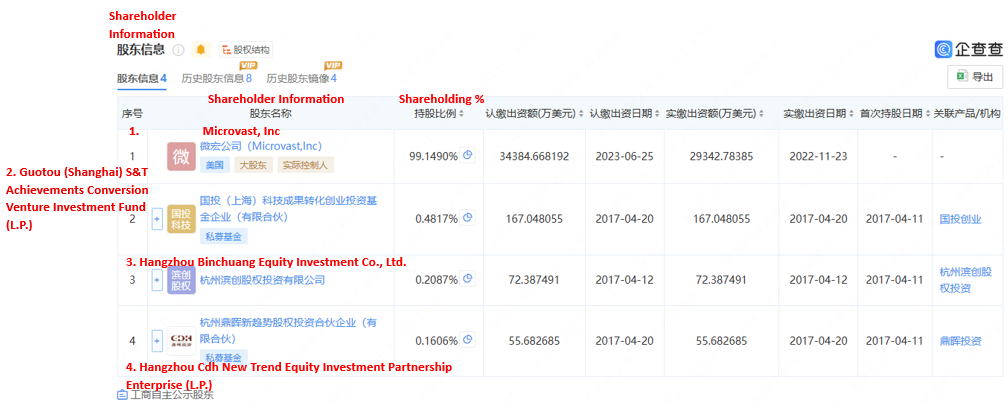The height and width of the screenshot is (411, 1008).
Task: Click the CDH company logo in row 4
Action: tap(181, 341)
